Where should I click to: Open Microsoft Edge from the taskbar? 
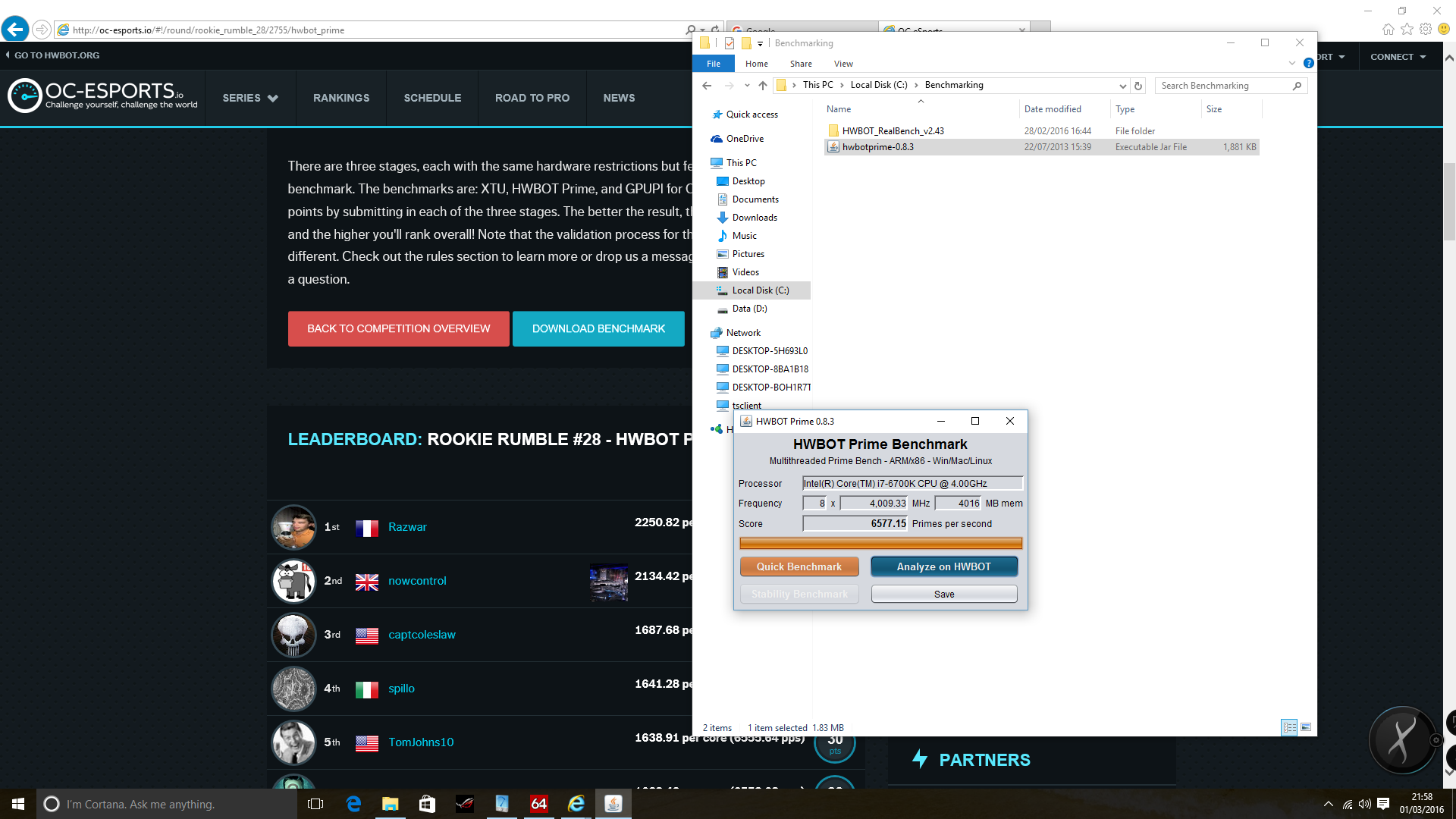pos(353,804)
